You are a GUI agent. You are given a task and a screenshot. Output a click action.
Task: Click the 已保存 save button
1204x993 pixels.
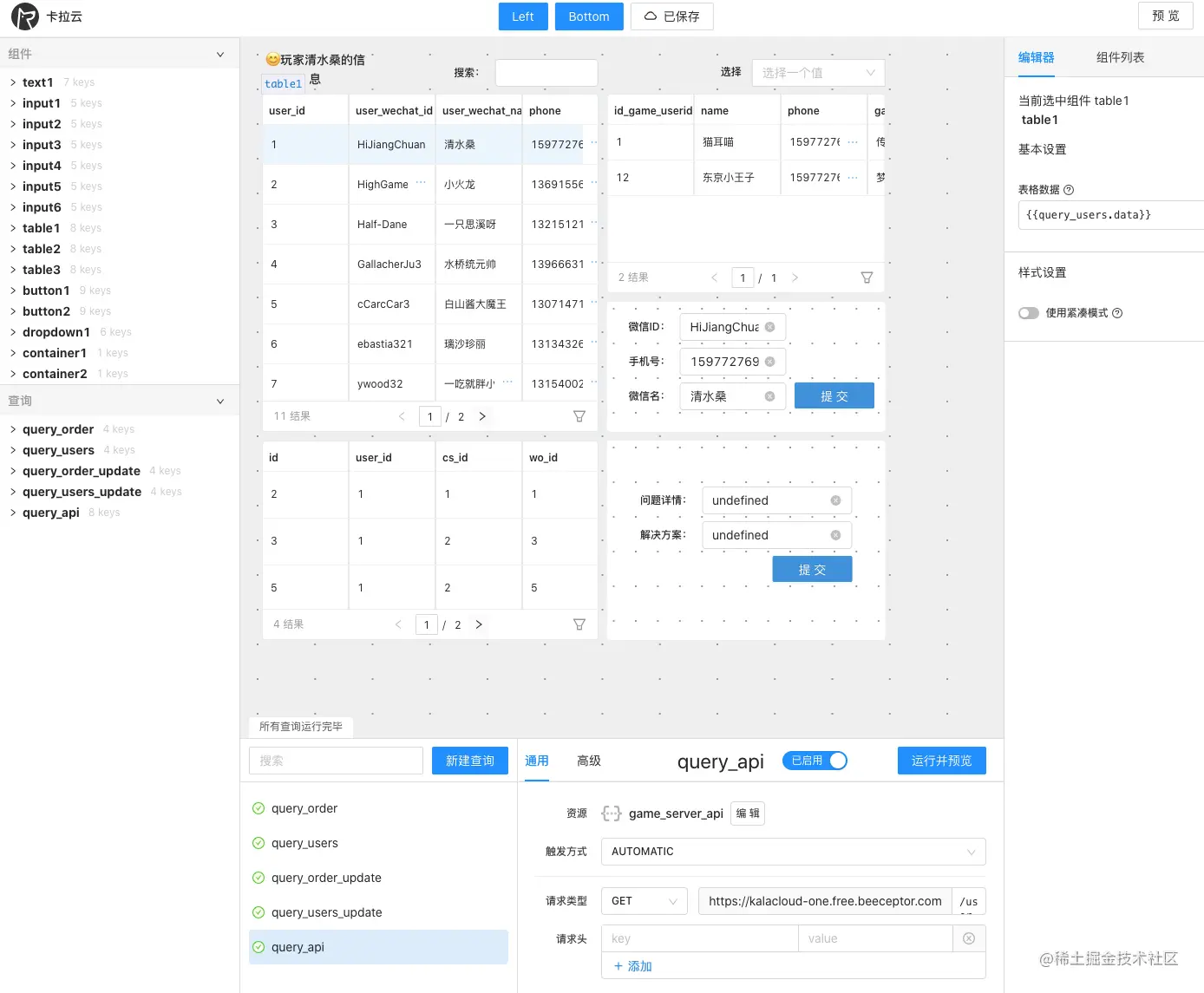[x=671, y=16]
